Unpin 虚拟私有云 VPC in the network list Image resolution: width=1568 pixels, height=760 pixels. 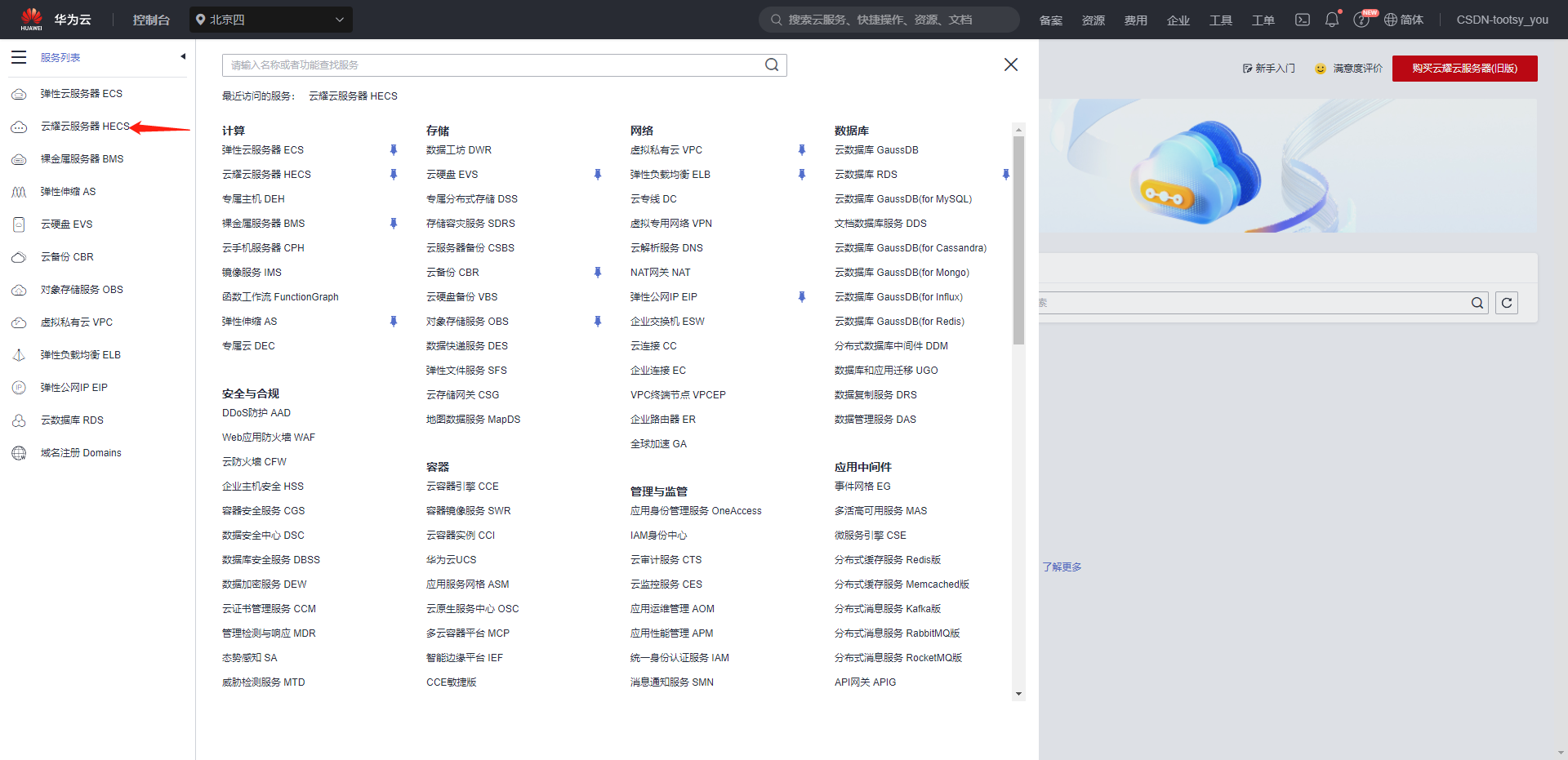pyautogui.click(x=802, y=150)
